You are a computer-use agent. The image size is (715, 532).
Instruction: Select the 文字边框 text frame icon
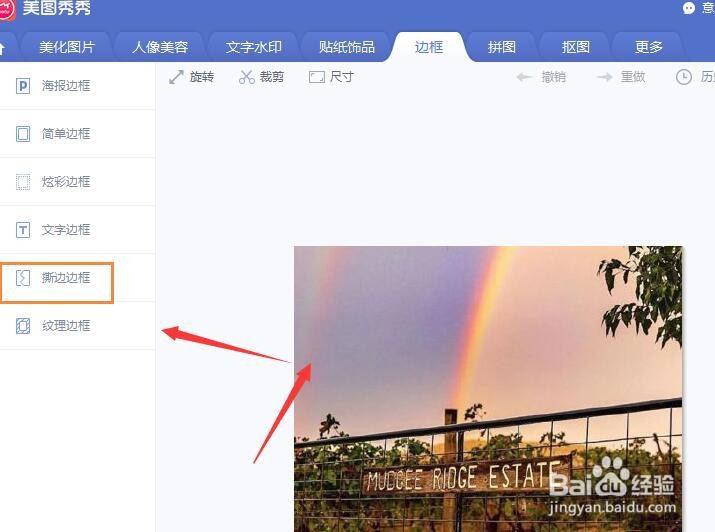pos(23,230)
